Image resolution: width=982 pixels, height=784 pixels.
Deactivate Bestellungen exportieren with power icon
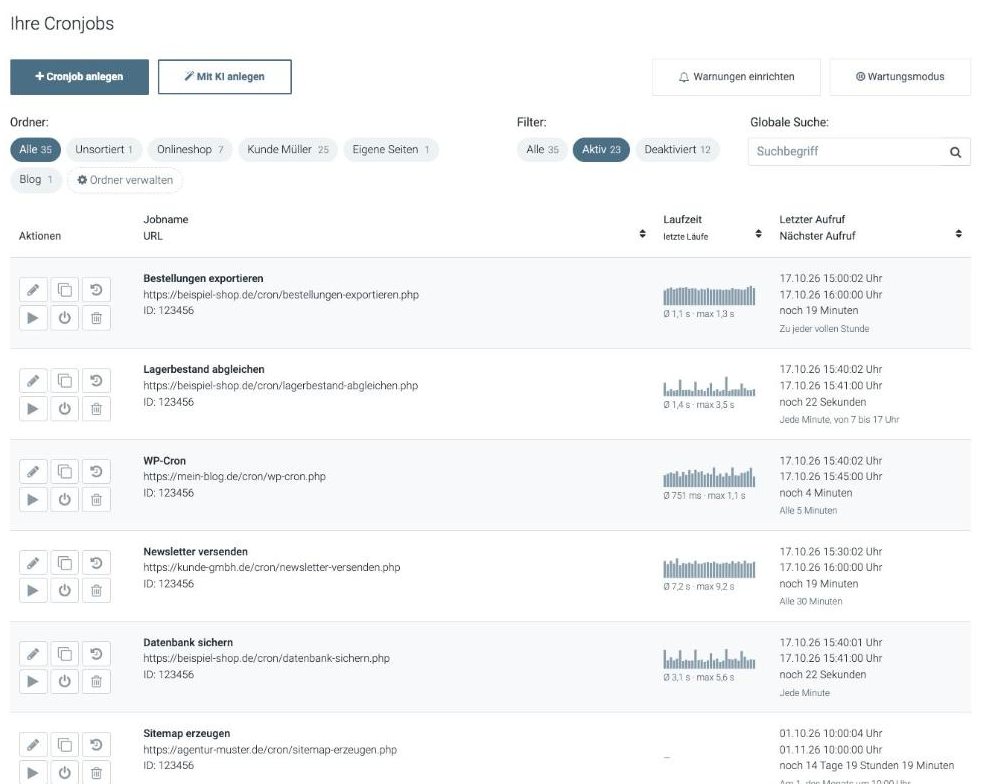(x=65, y=318)
